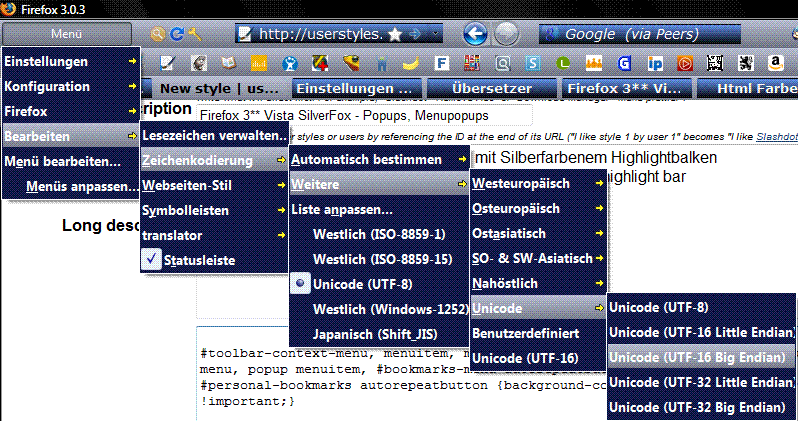Open the stone bust bookmark icon
The image size is (798, 421).
198,63
